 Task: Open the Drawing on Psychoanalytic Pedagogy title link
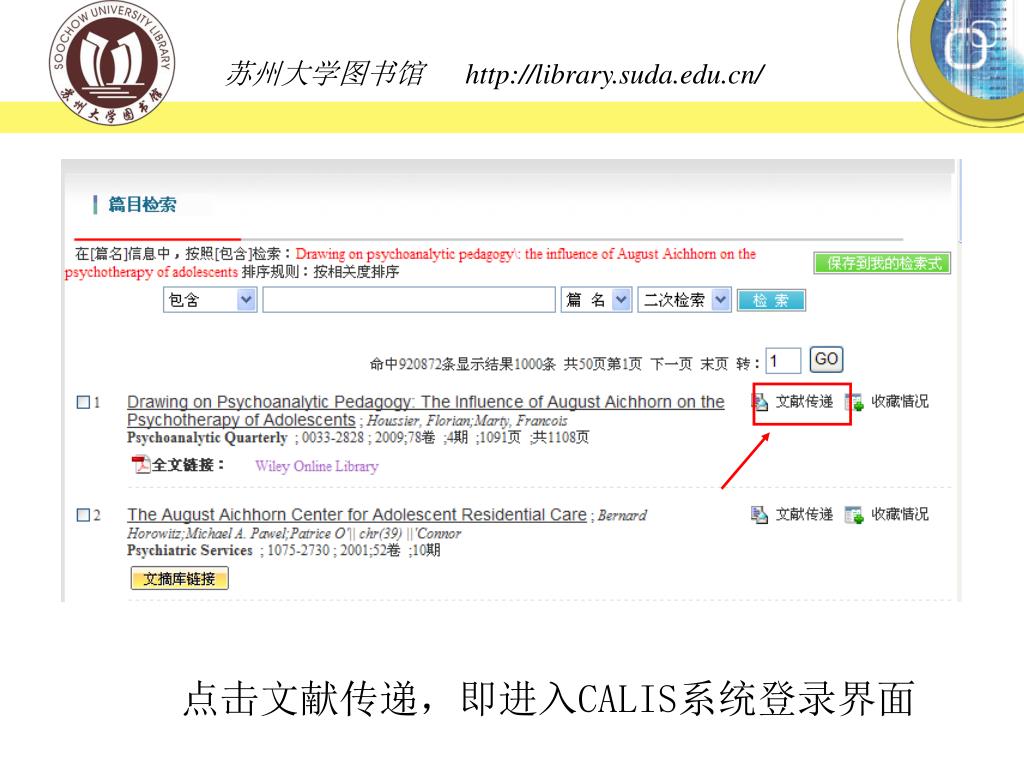(x=425, y=411)
